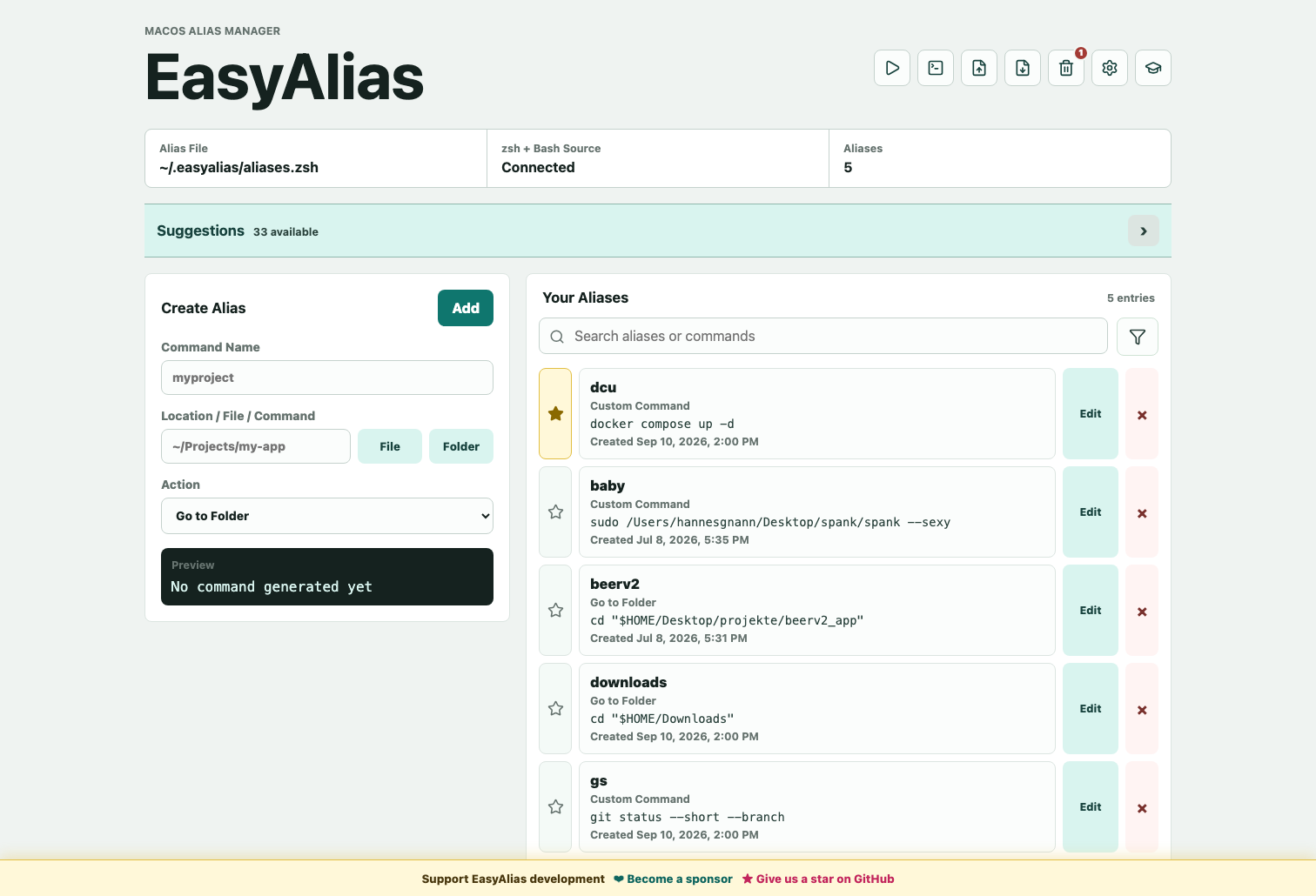The width and height of the screenshot is (1316, 896).
Task: Star the baby alias as favorite
Action: tap(555, 512)
